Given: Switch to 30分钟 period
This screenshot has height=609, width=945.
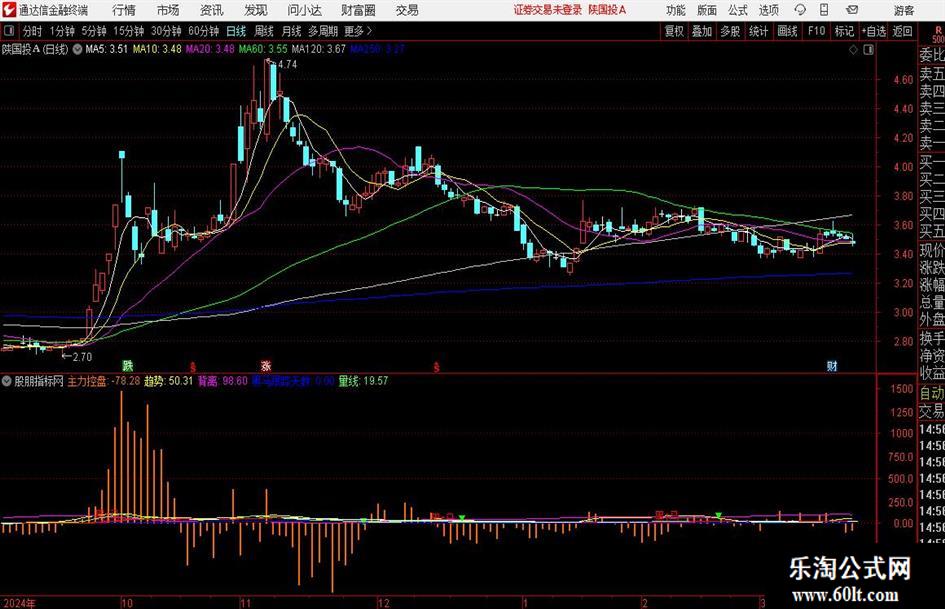Looking at the screenshot, I should click(x=166, y=31).
